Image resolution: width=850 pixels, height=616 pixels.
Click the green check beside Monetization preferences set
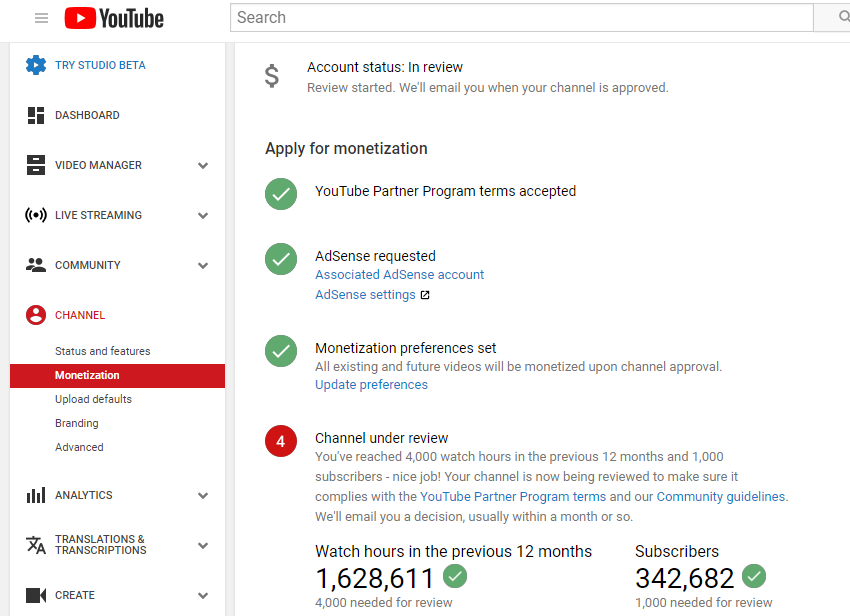[x=281, y=351]
